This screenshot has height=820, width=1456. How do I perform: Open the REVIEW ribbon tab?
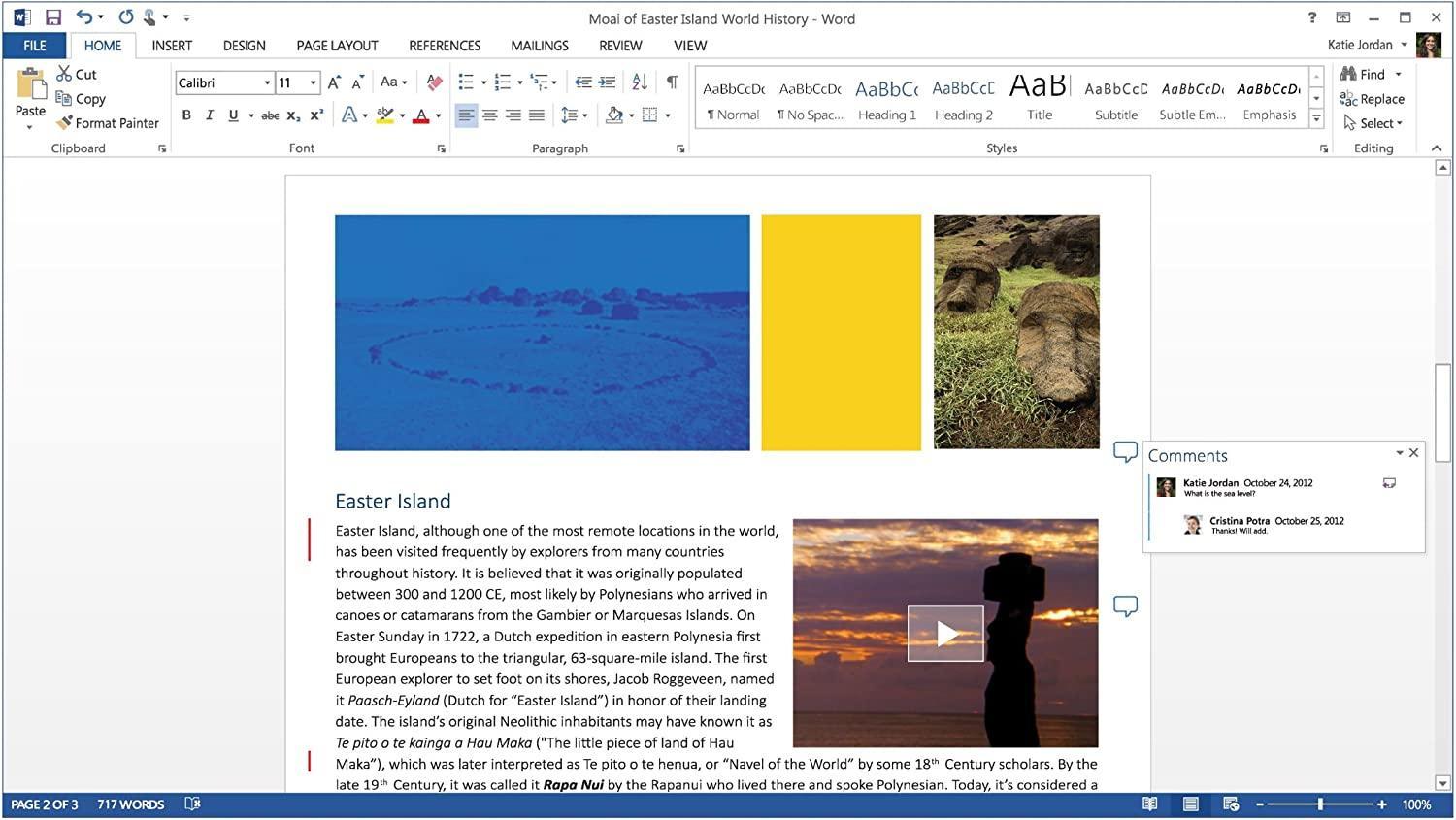click(619, 46)
